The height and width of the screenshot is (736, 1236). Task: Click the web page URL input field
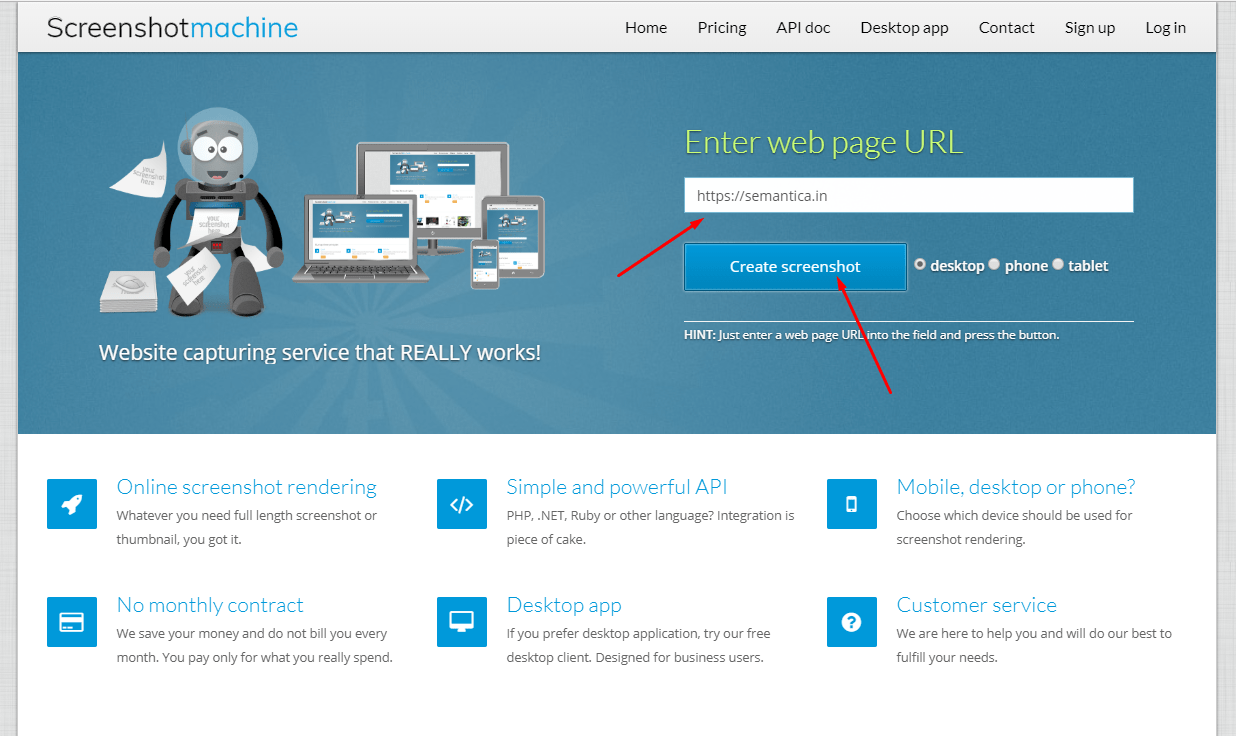tap(909, 195)
